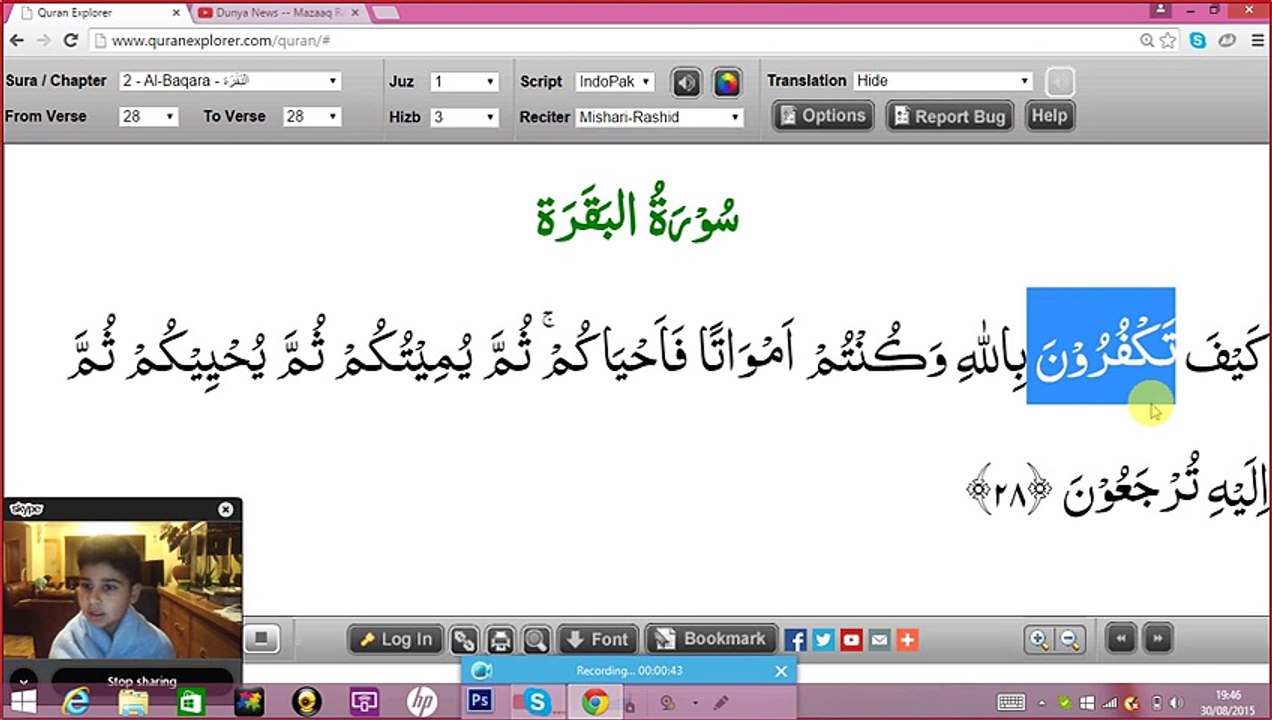Viewport: 1272px width, 720px height.
Task: Click the Report Bug button
Action: pyautogui.click(x=950, y=116)
